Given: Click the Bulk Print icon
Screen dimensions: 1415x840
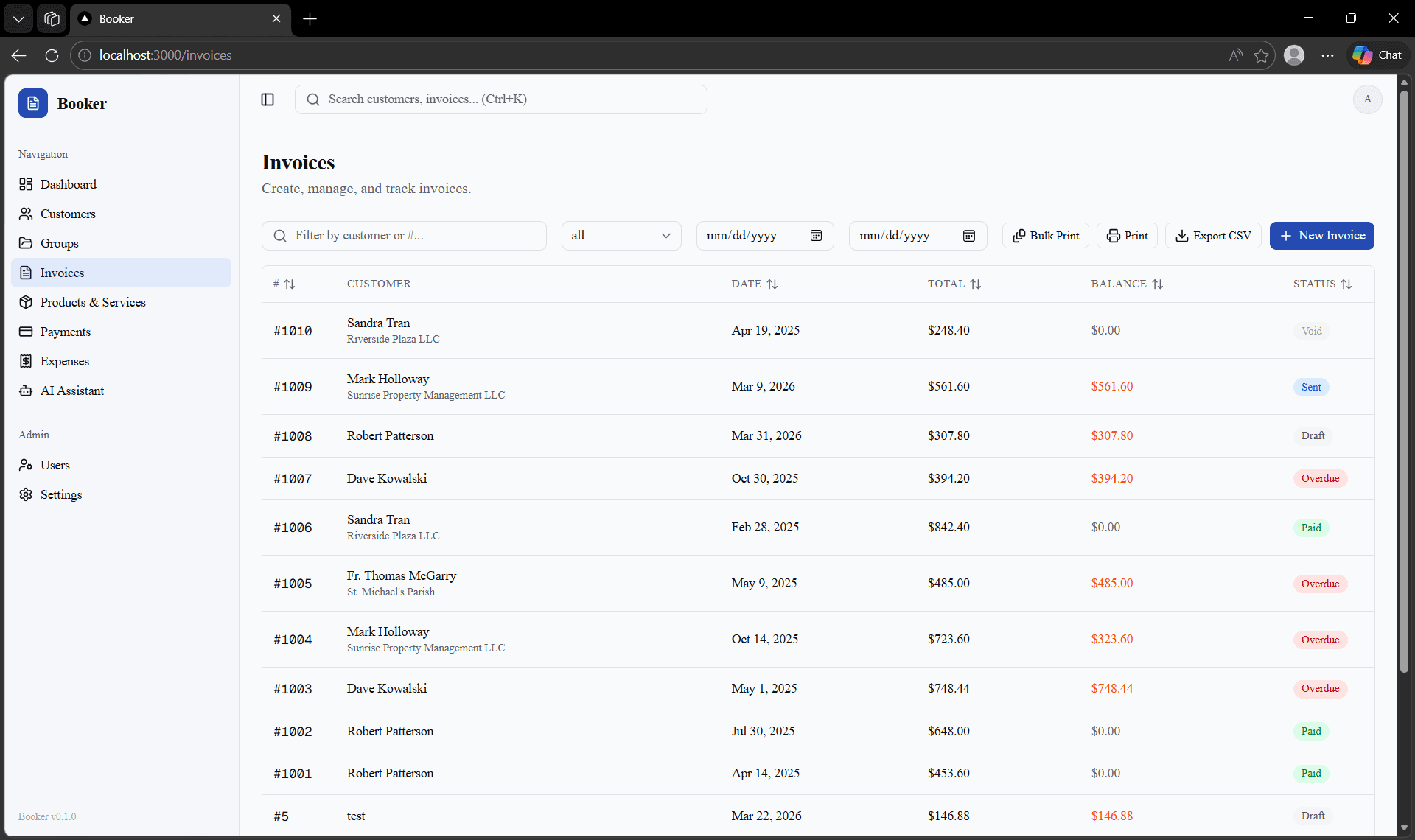Looking at the screenshot, I should point(1020,235).
